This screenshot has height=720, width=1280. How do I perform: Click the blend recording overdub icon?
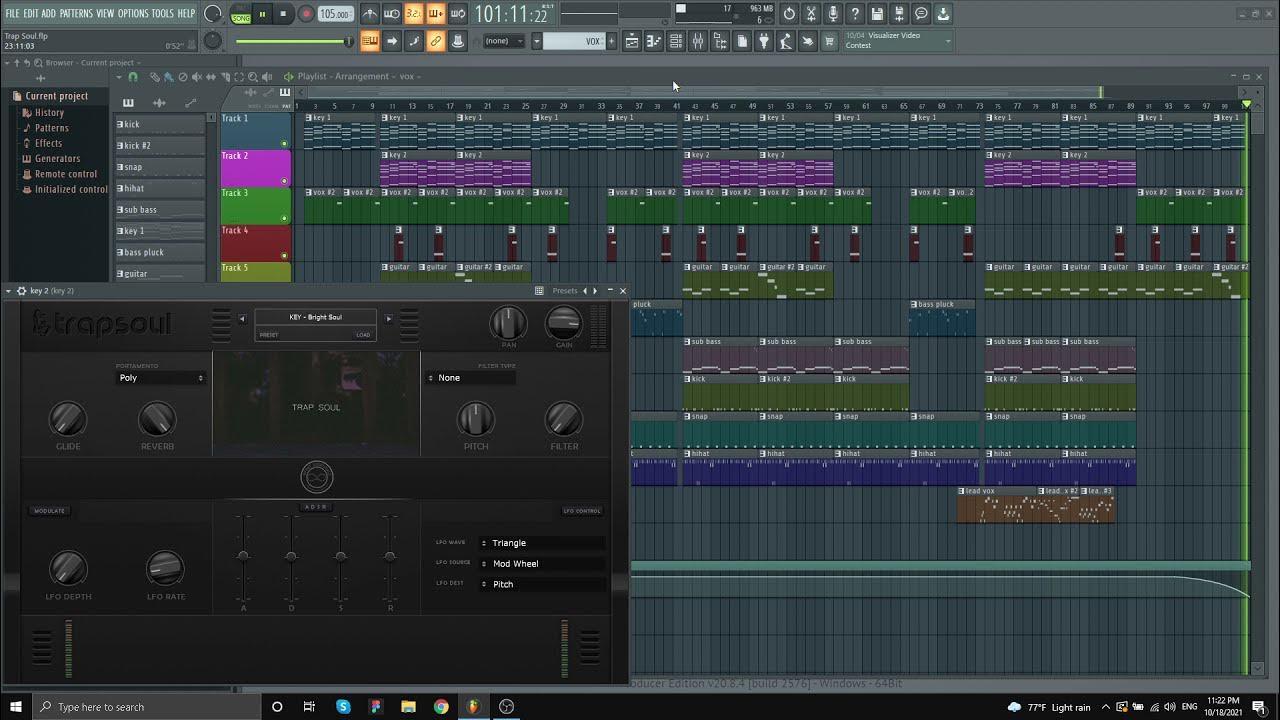pyautogui.click(x=436, y=14)
